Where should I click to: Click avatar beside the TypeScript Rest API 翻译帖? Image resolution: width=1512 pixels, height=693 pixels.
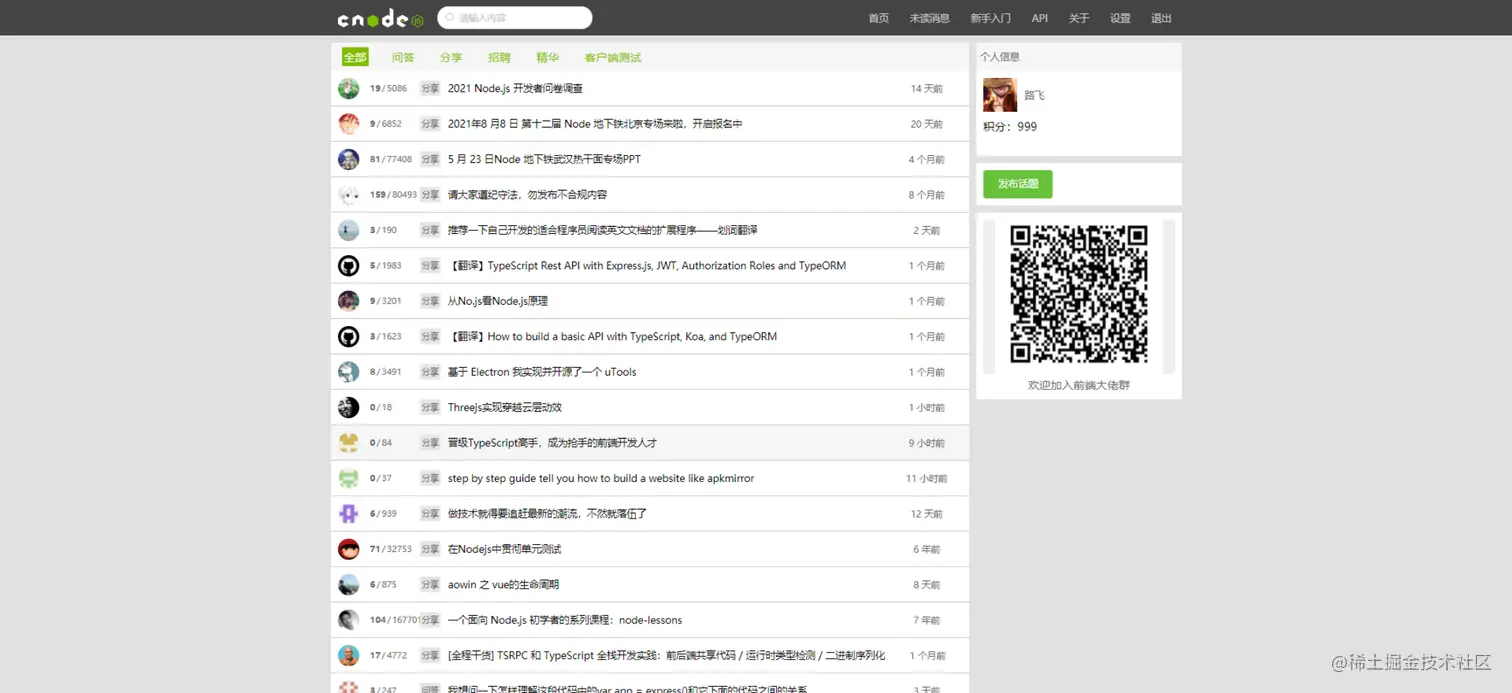pos(347,265)
